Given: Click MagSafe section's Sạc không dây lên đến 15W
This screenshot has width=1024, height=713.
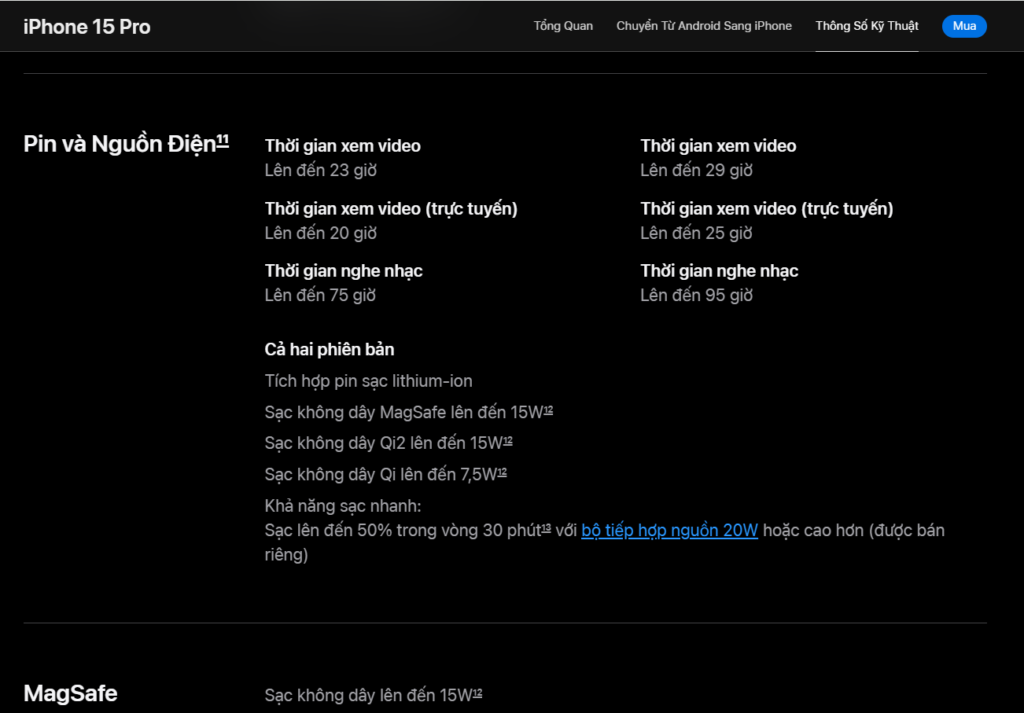Looking at the screenshot, I should (368, 695).
